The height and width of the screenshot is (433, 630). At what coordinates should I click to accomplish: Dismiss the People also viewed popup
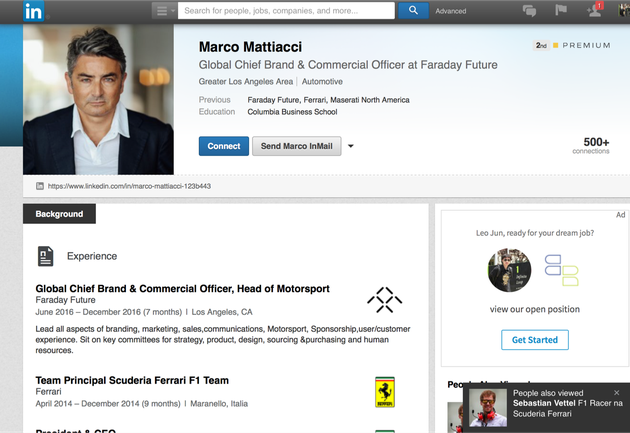617,393
